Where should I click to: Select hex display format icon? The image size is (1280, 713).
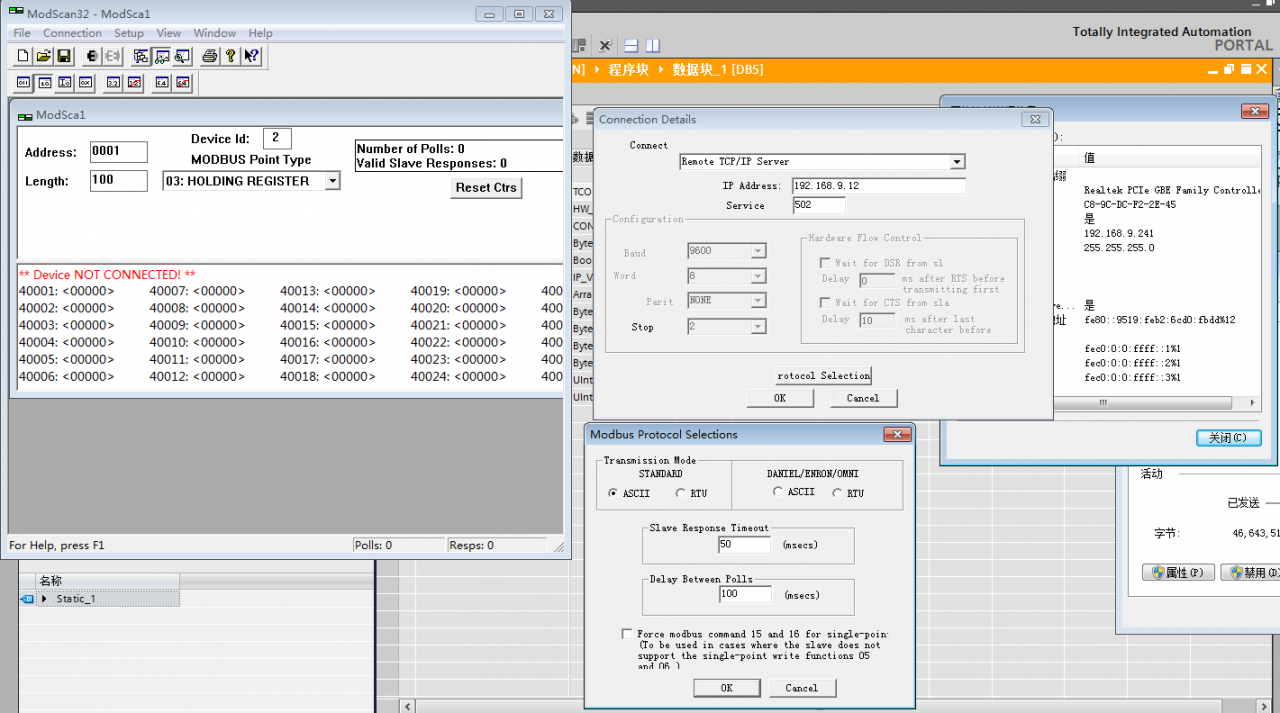click(x=85, y=83)
